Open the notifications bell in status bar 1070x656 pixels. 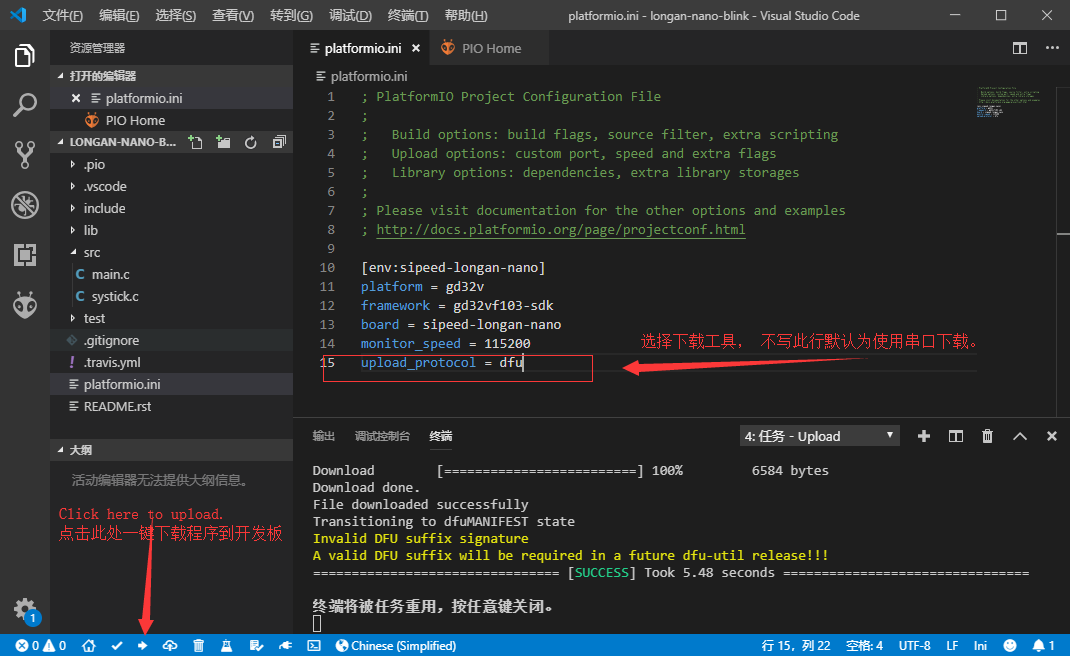tap(1043, 646)
